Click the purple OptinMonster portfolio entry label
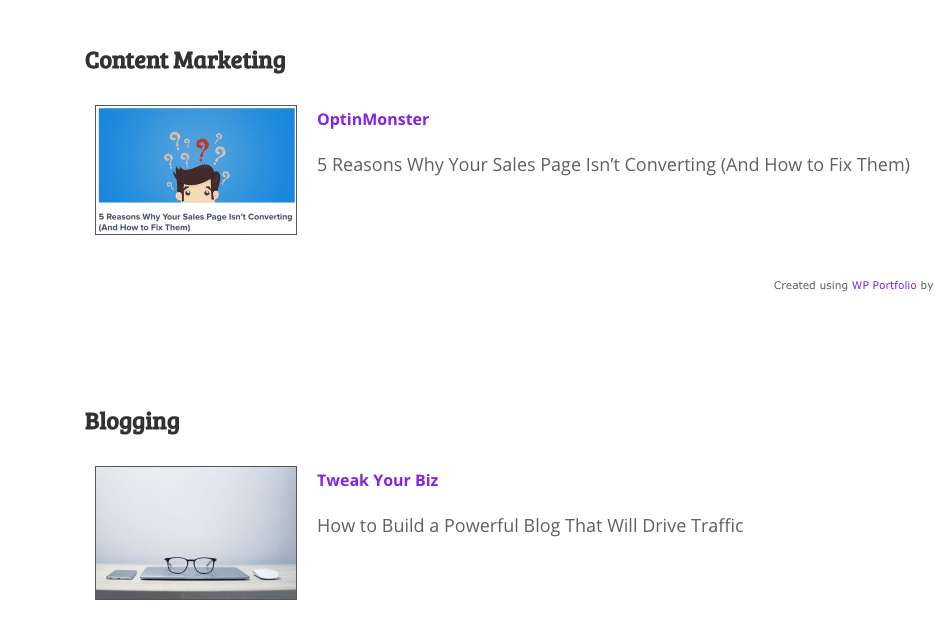The width and height of the screenshot is (937, 636). [x=372, y=119]
